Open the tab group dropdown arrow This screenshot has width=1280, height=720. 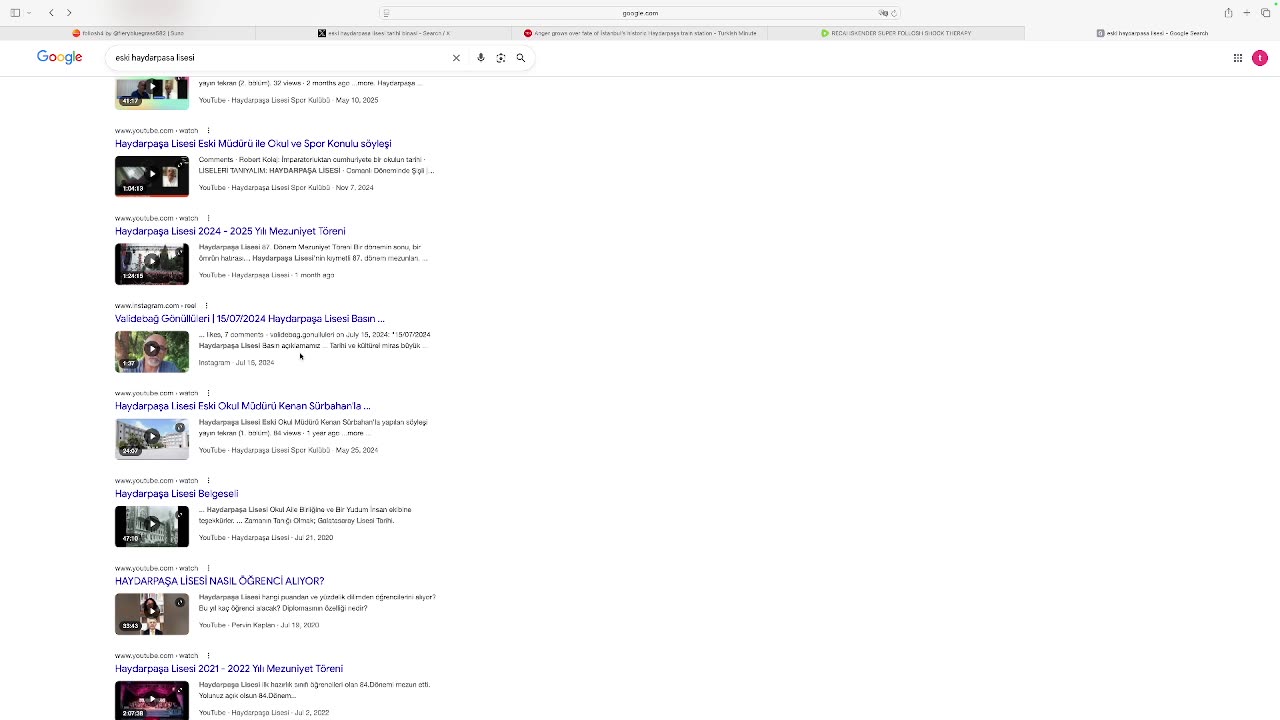coord(28,13)
